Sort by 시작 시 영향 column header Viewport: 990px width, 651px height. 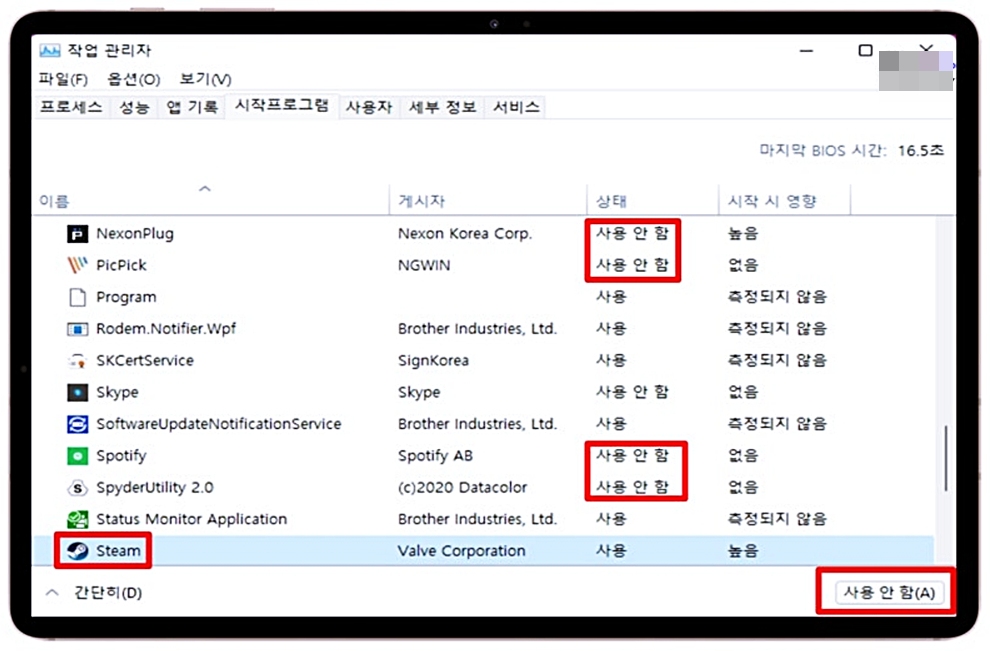pos(772,201)
